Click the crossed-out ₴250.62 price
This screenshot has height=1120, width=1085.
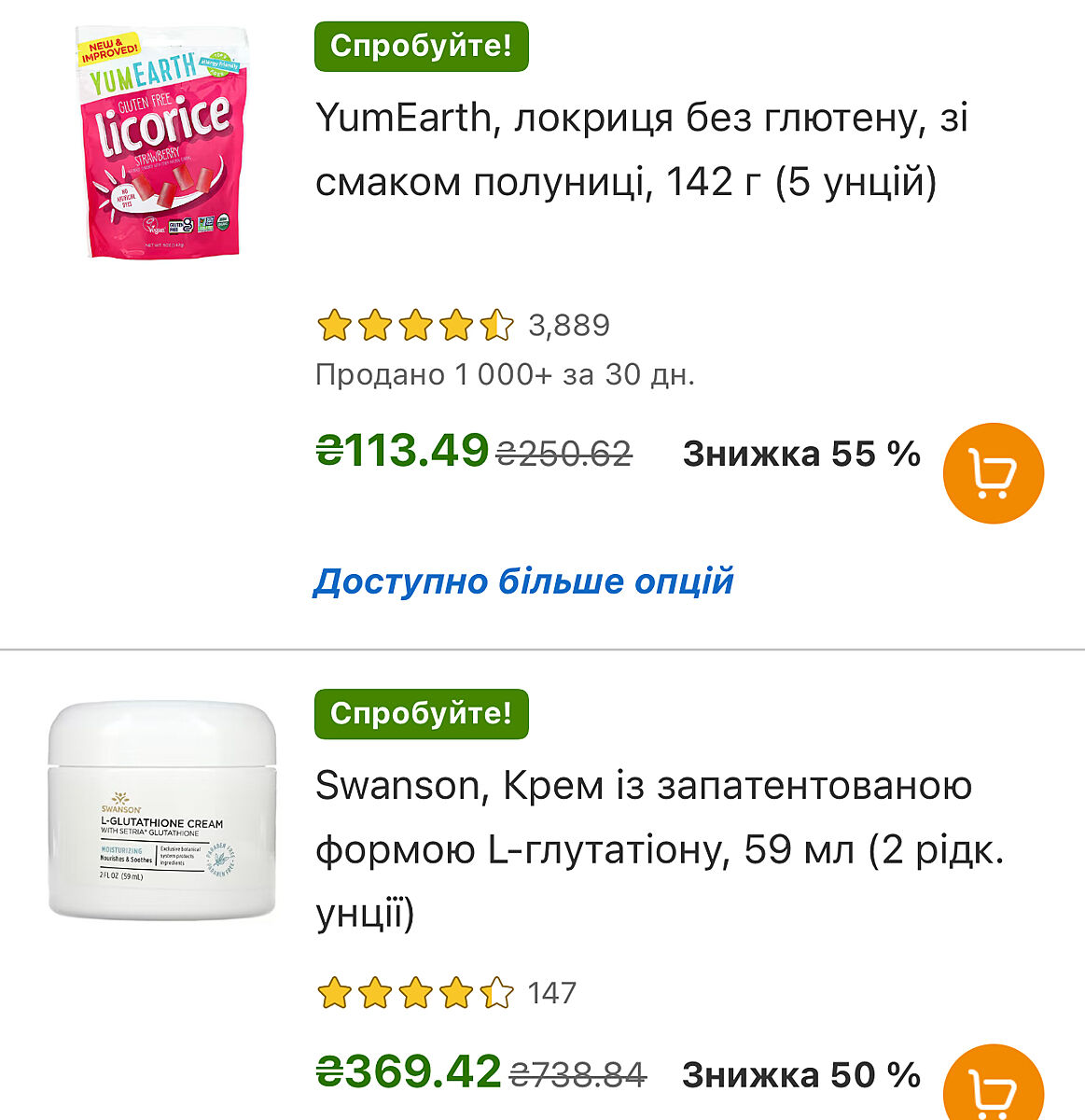(563, 455)
